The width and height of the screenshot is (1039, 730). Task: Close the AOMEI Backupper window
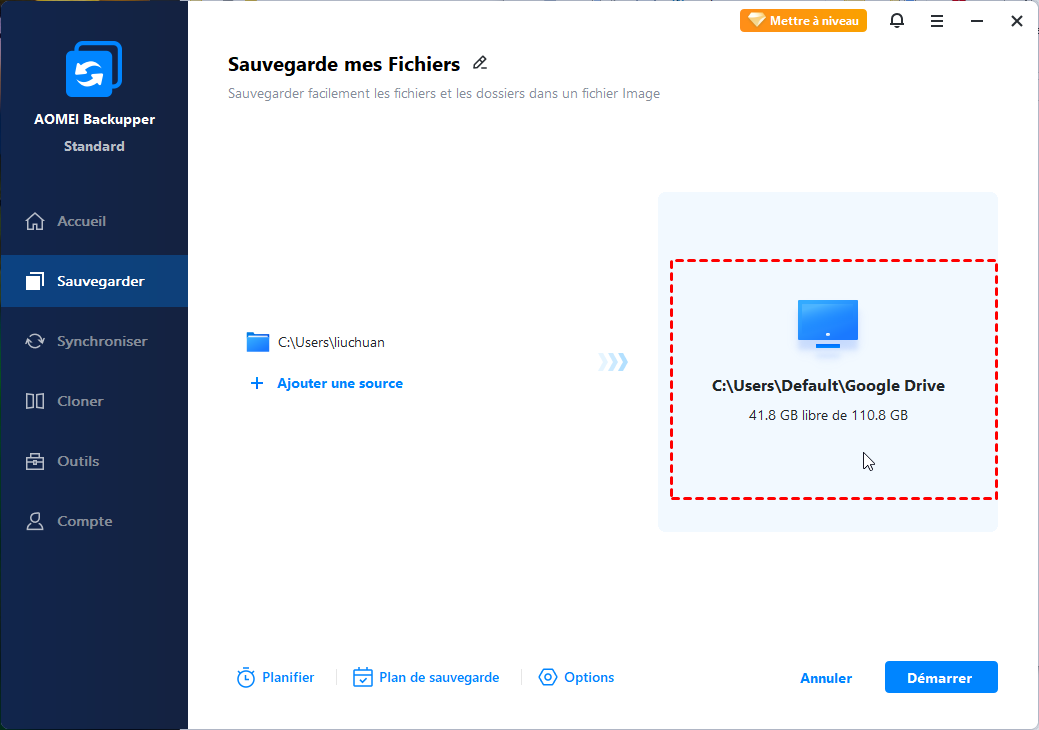(x=1017, y=21)
